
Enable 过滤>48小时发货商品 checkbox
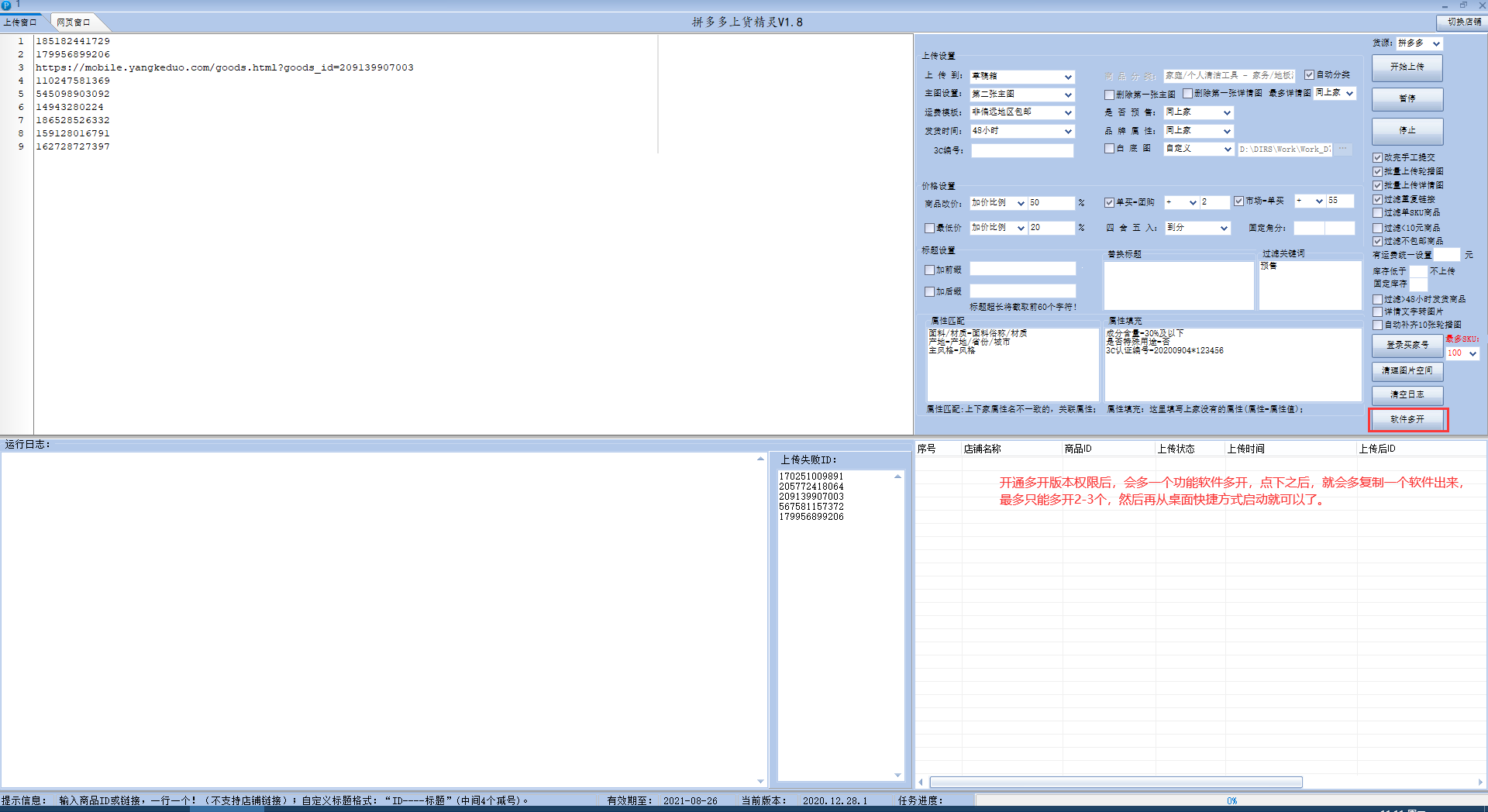pos(1377,300)
